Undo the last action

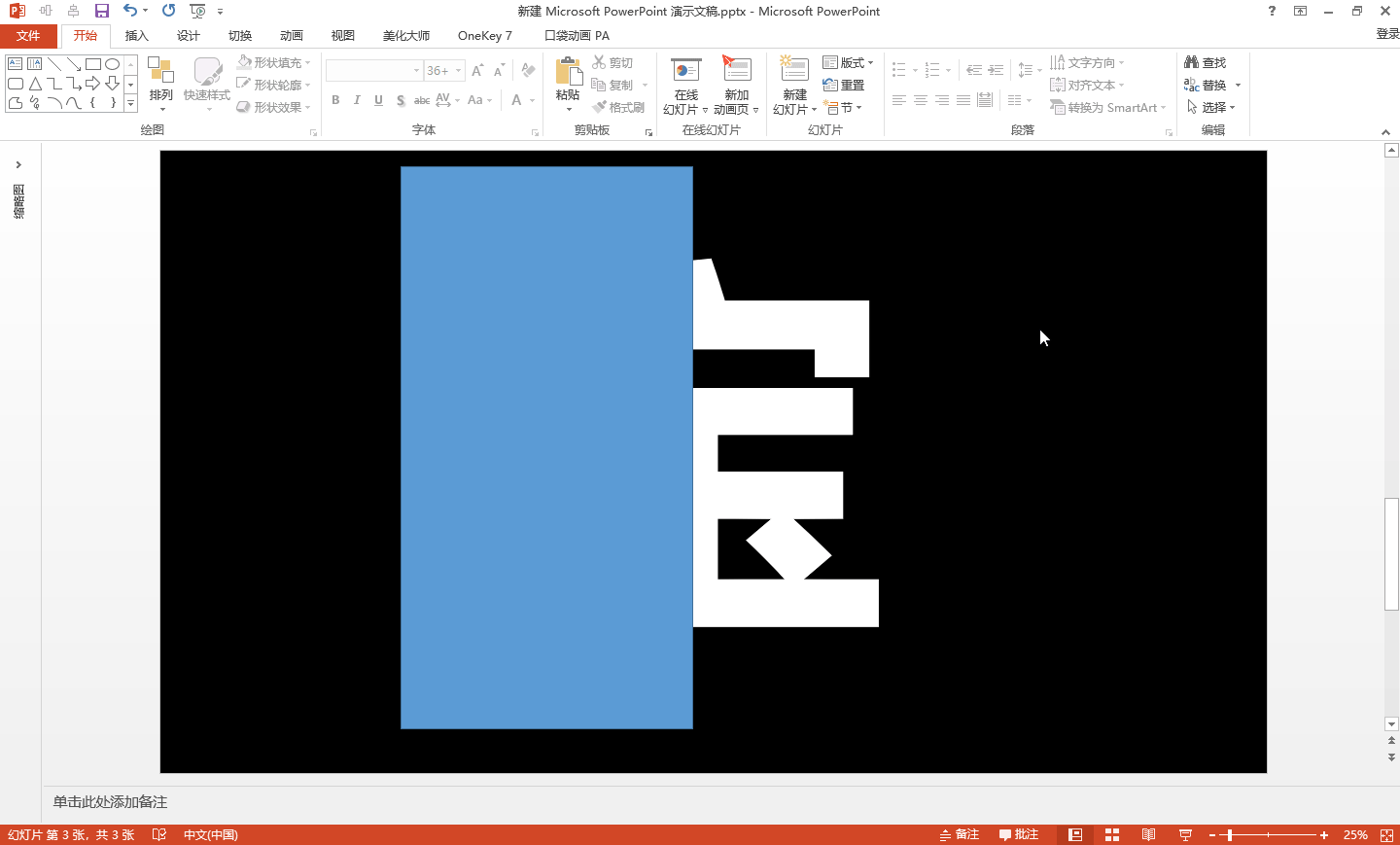(130, 11)
